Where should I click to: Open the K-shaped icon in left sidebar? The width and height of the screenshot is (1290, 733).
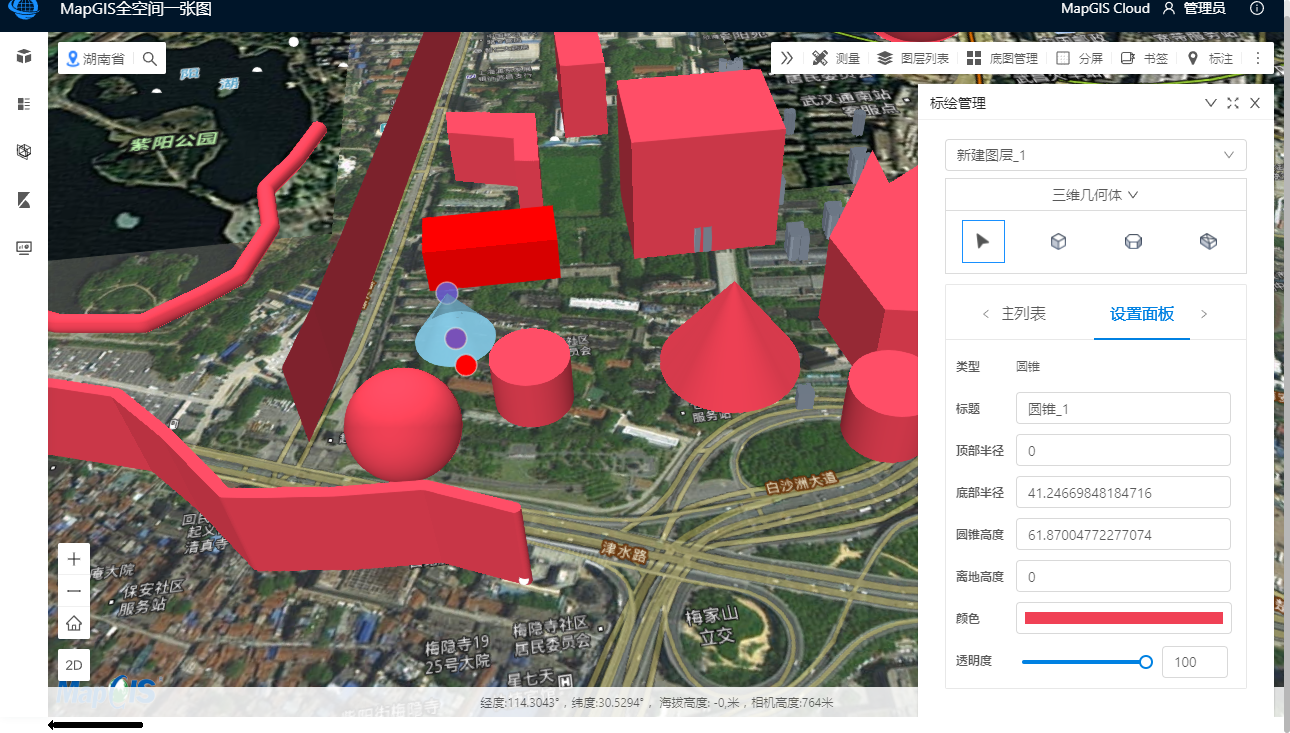click(24, 200)
